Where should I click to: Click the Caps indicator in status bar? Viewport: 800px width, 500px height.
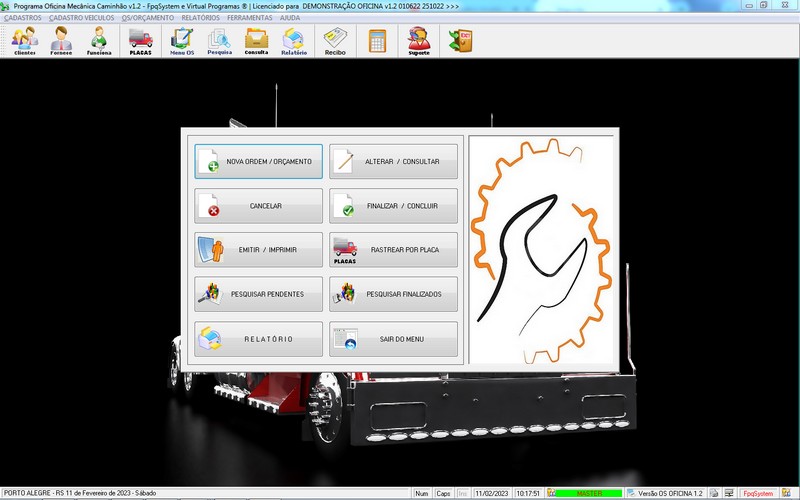pyautogui.click(x=443, y=493)
